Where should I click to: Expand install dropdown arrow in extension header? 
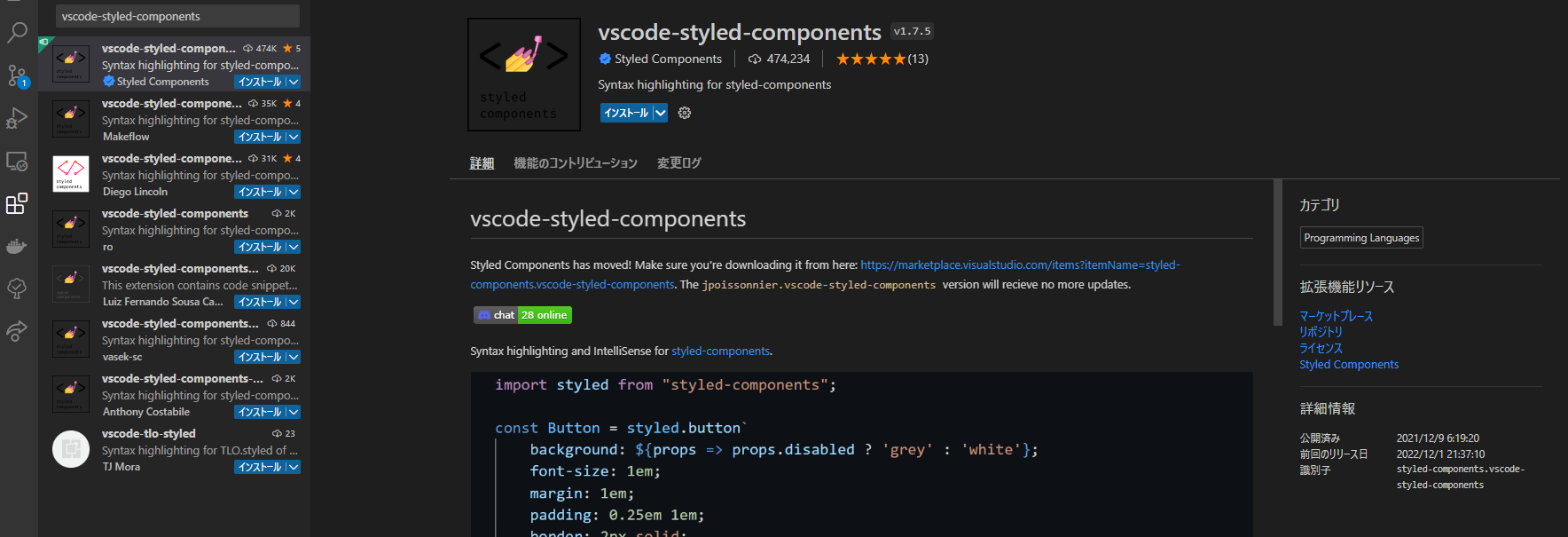click(x=660, y=113)
